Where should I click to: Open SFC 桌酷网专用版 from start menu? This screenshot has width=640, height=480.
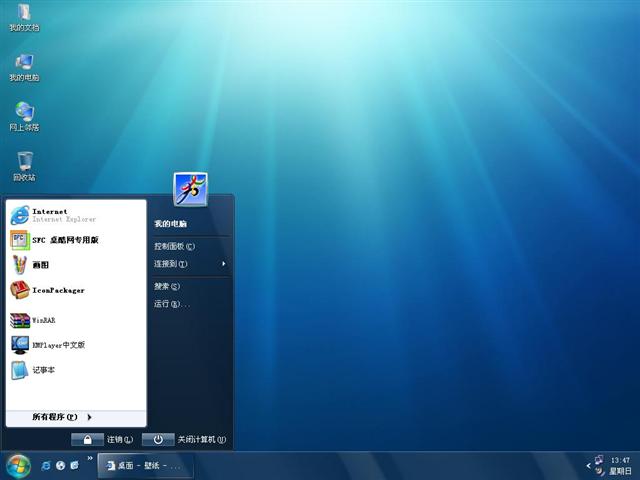[x=76, y=240]
